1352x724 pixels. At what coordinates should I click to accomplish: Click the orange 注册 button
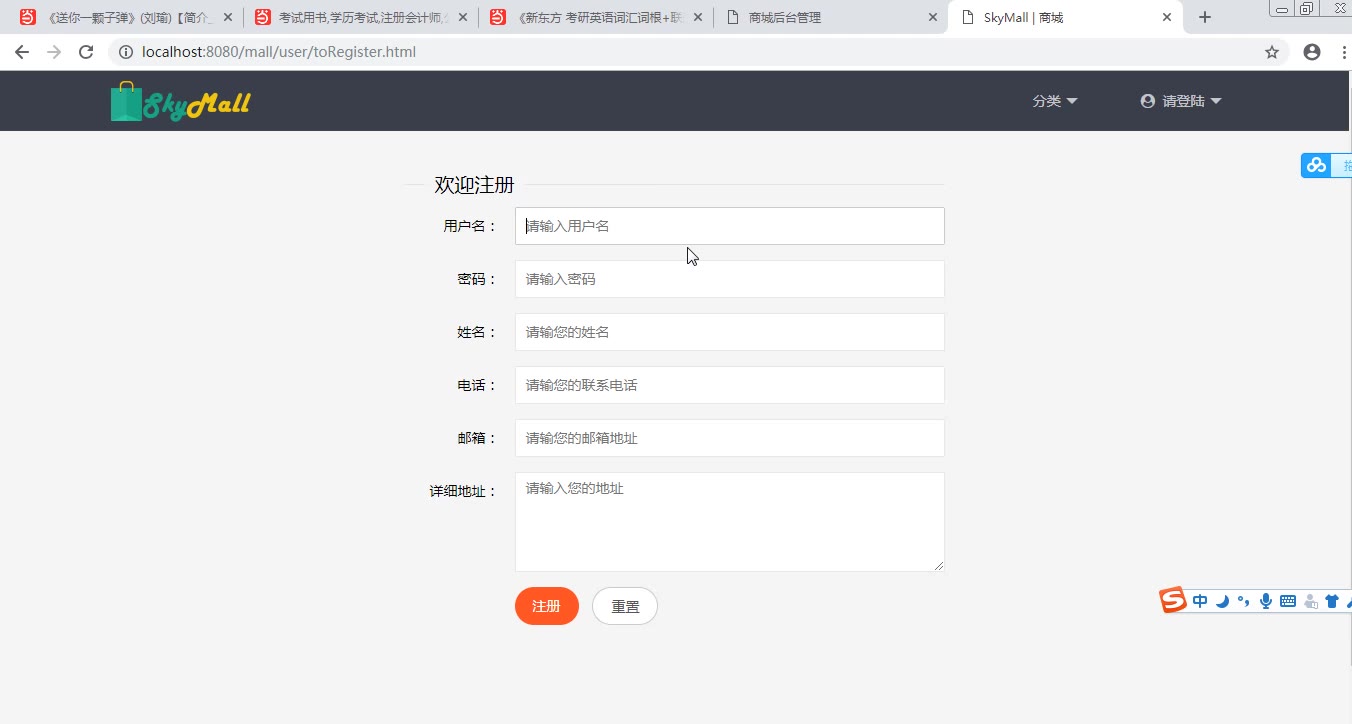pos(547,606)
